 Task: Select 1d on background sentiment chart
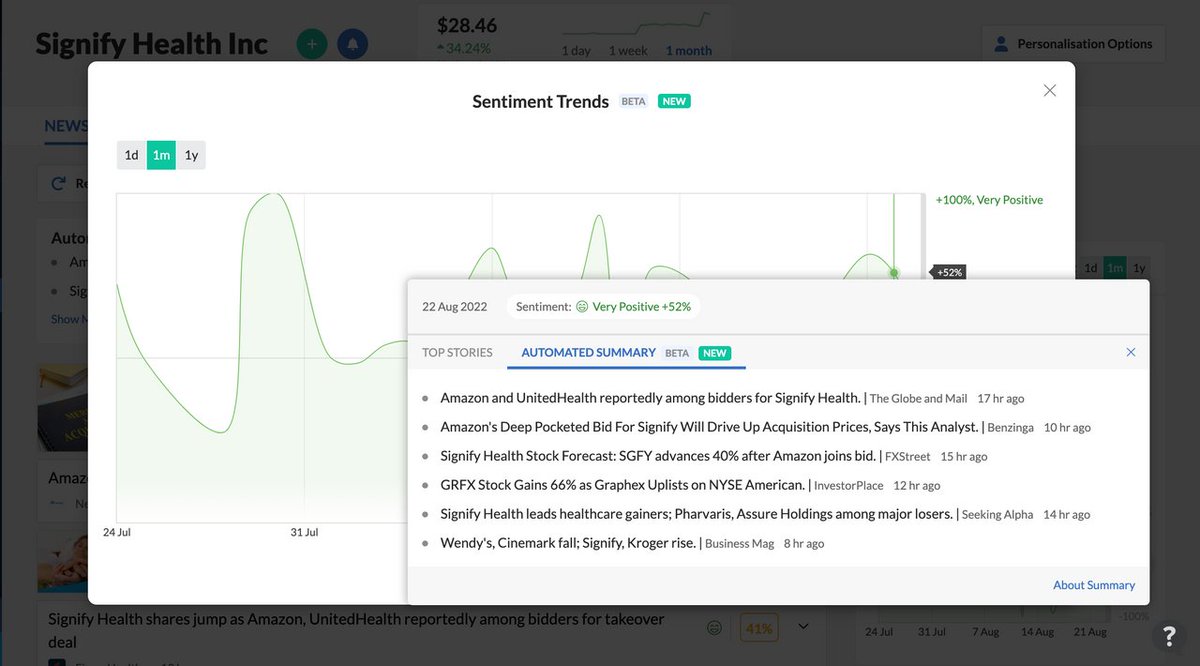pyautogui.click(x=1091, y=268)
